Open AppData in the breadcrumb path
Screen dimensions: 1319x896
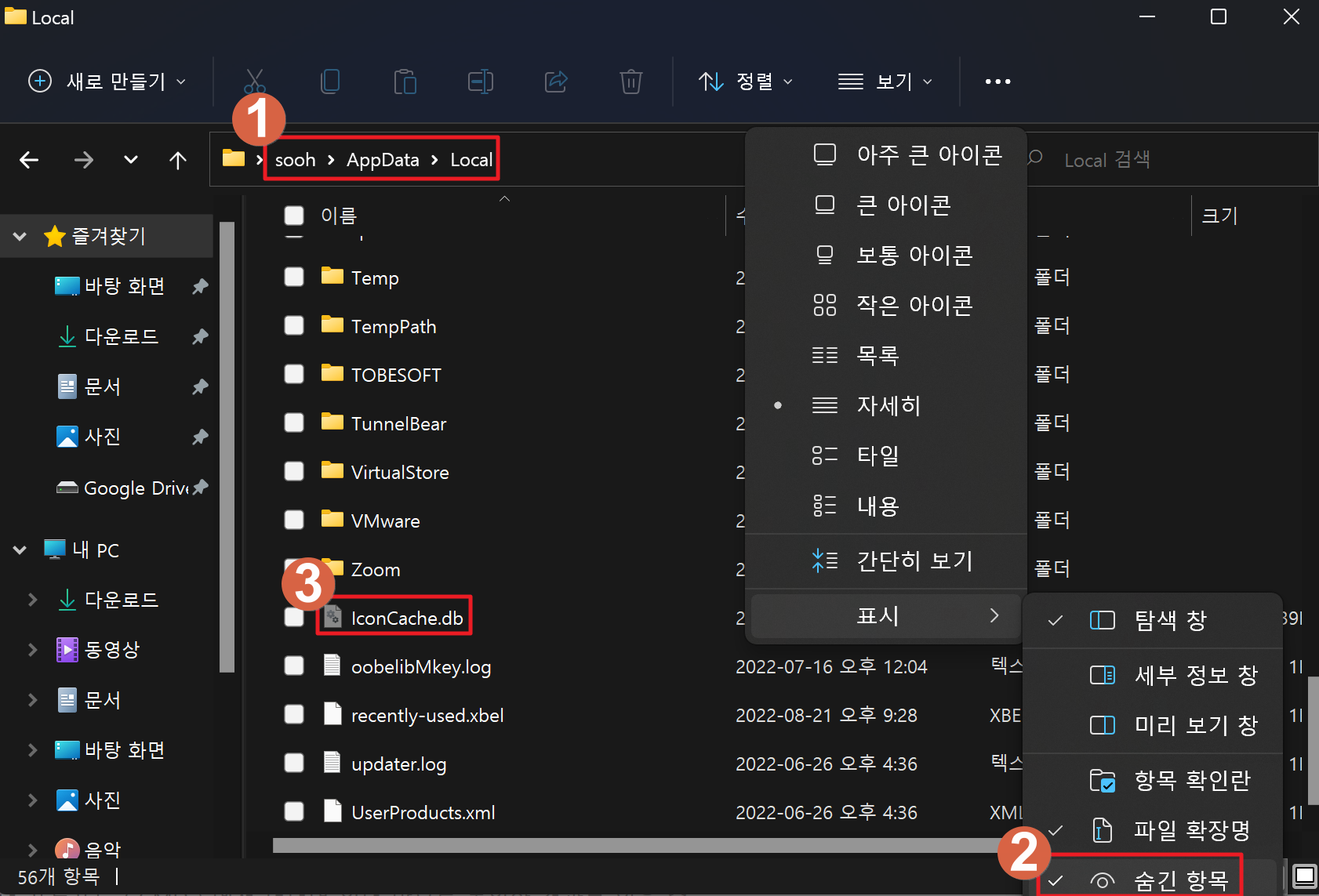[382, 159]
